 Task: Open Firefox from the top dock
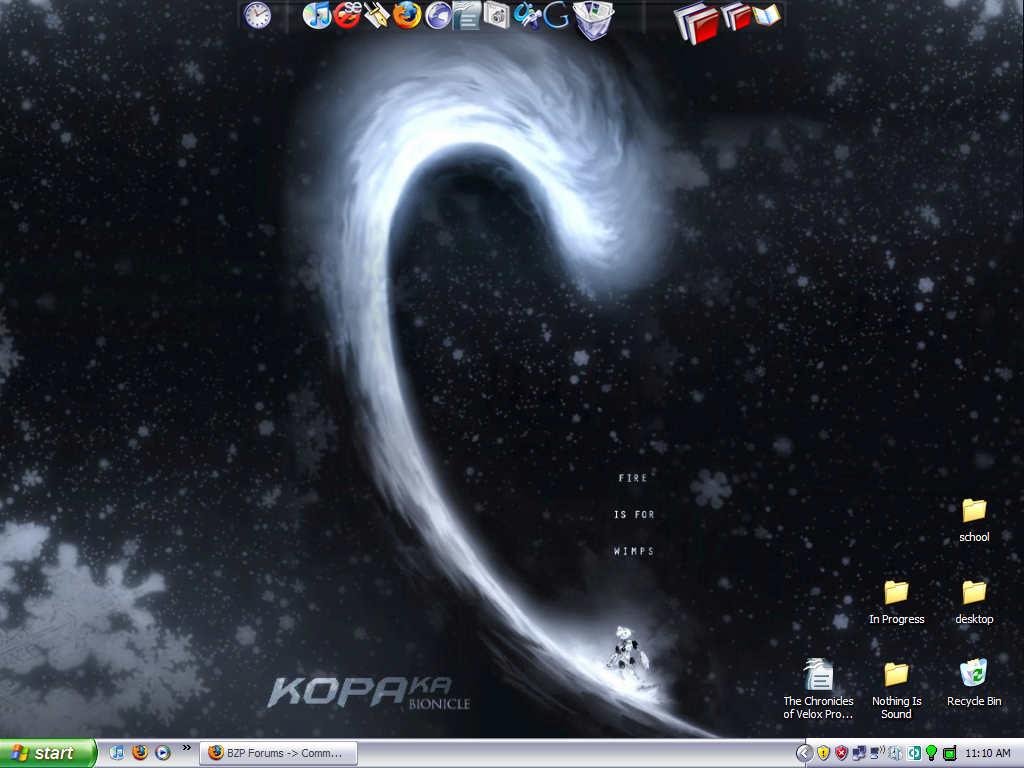coord(407,15)
